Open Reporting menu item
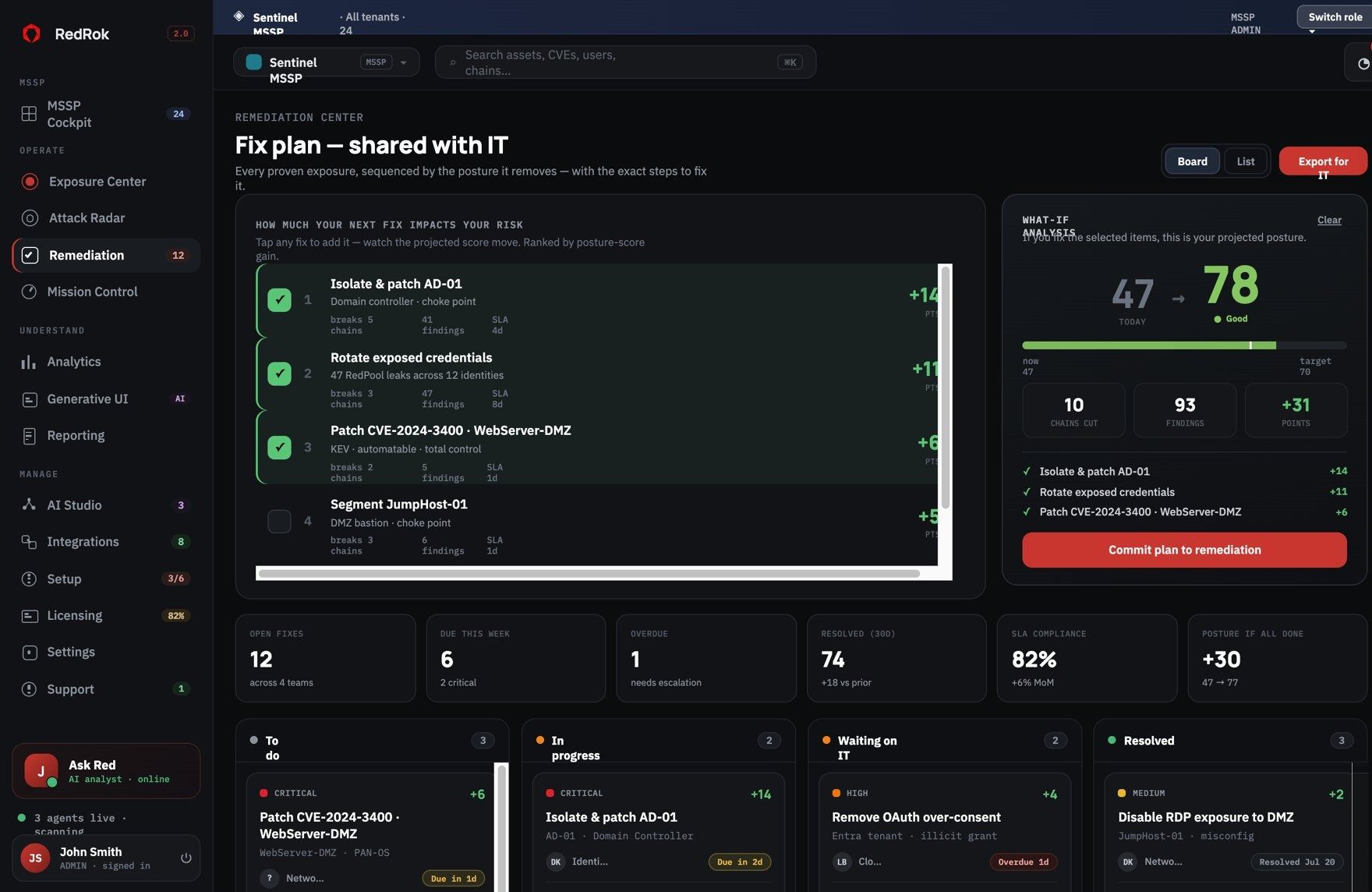 [106, 436]
